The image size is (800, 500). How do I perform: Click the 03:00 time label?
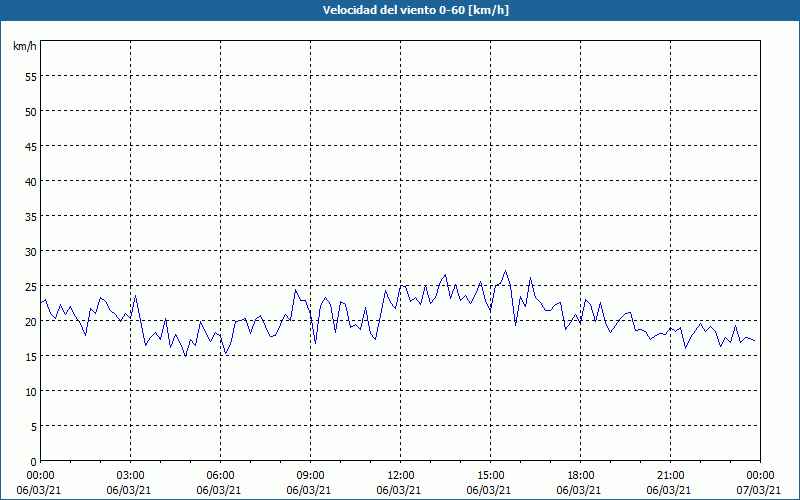[131, 476]
